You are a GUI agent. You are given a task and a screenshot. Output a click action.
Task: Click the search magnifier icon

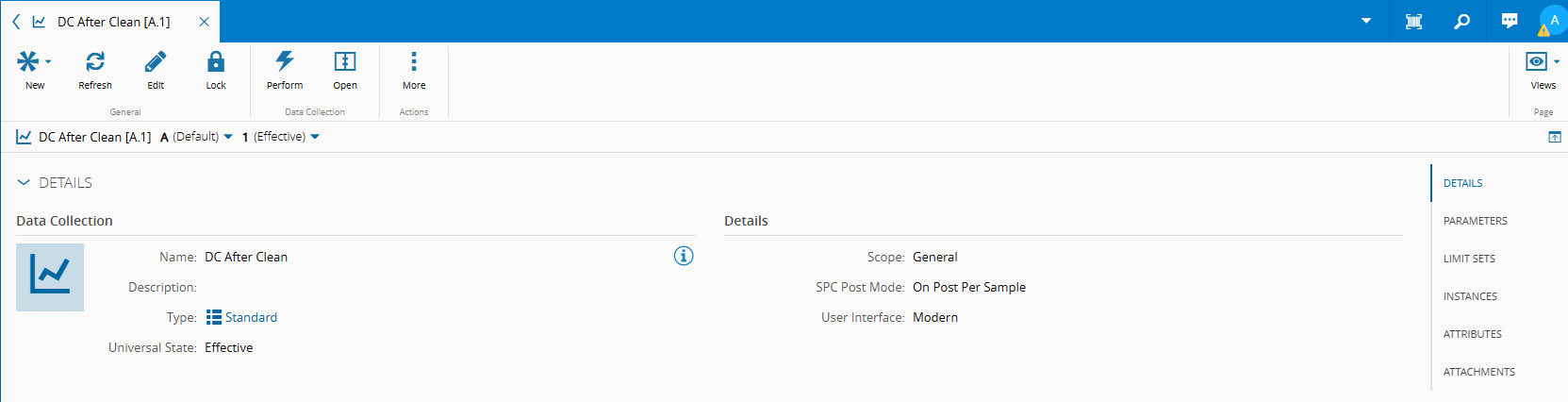coord(1461,21)
